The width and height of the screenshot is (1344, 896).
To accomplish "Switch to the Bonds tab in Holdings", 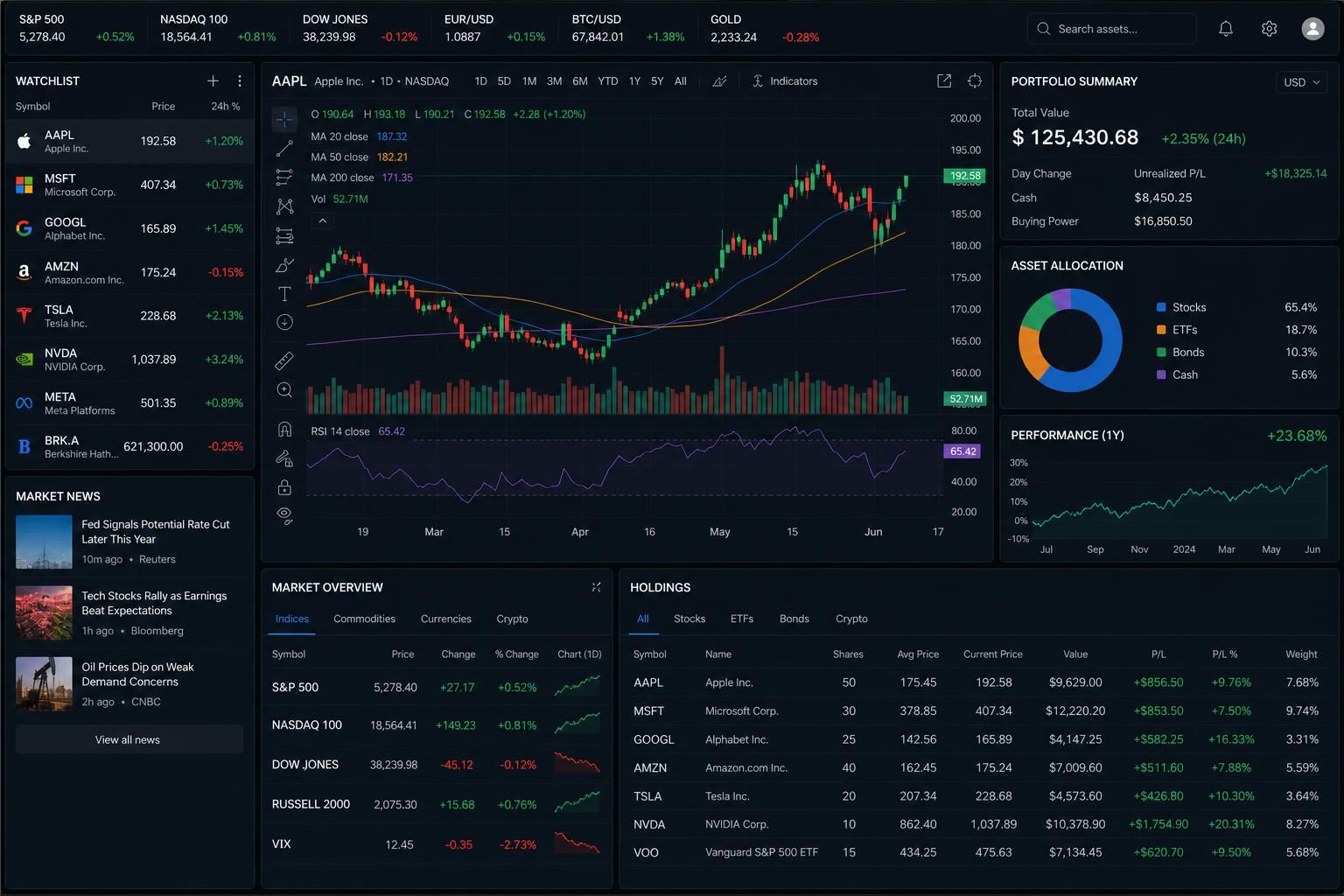I will click(x=794, y=619).
